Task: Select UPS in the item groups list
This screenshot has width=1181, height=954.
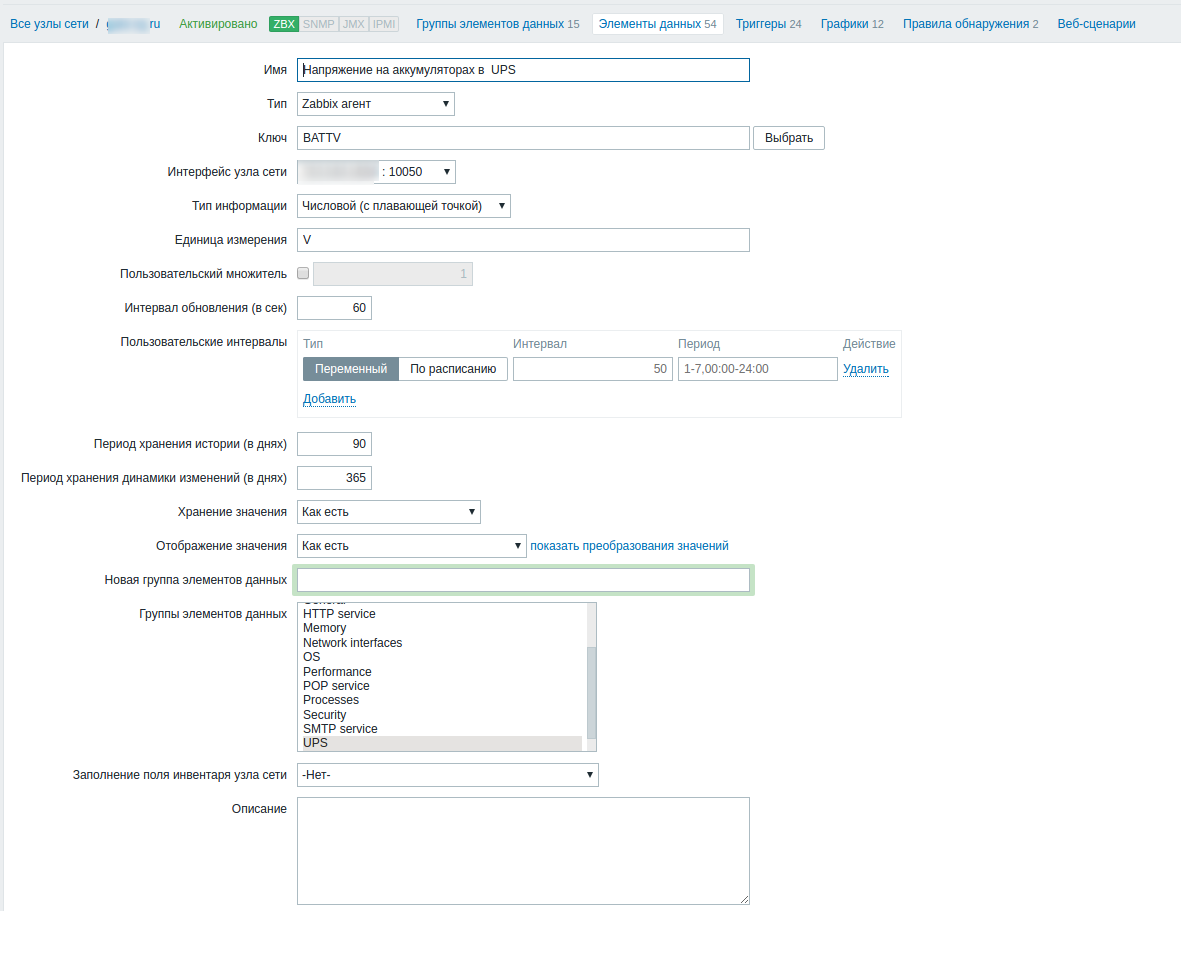Action: coord(316,743)
